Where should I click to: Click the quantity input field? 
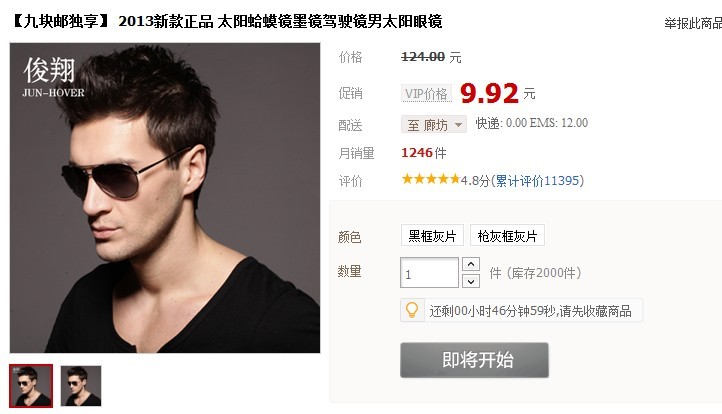pos(429,273)
